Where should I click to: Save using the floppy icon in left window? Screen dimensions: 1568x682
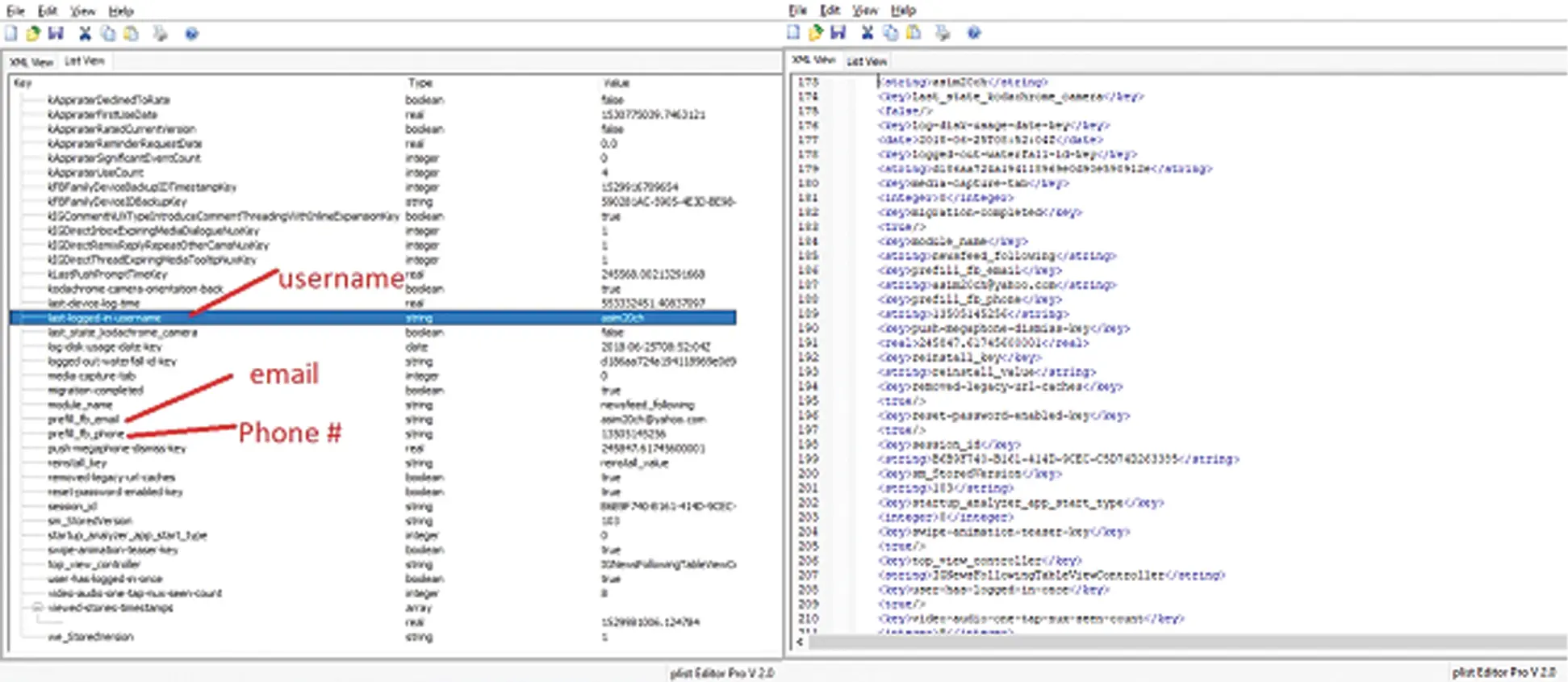pos(56,34)
